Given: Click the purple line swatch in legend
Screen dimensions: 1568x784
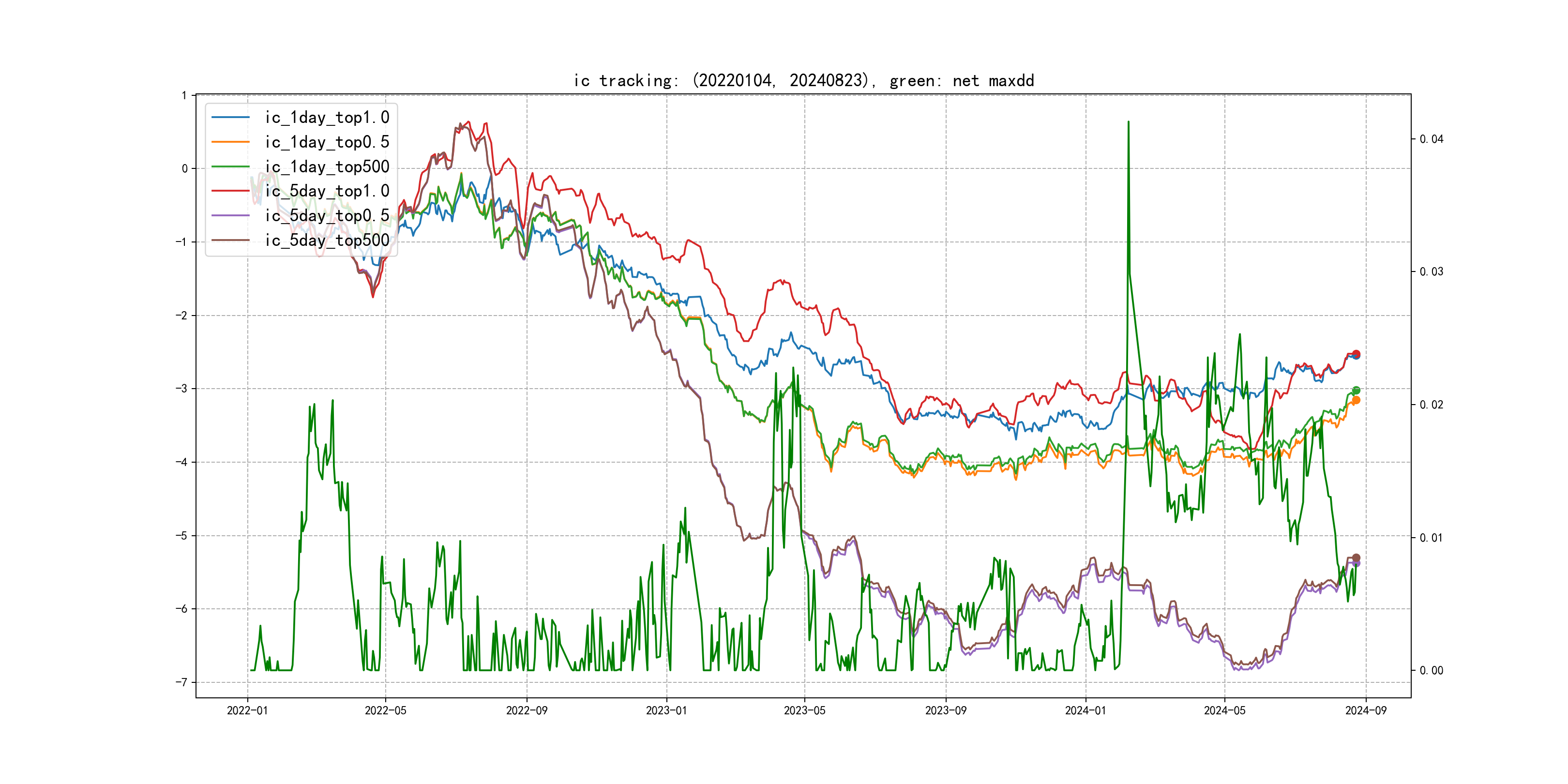Looking at the screenshot, I should [x=231, y=215].
